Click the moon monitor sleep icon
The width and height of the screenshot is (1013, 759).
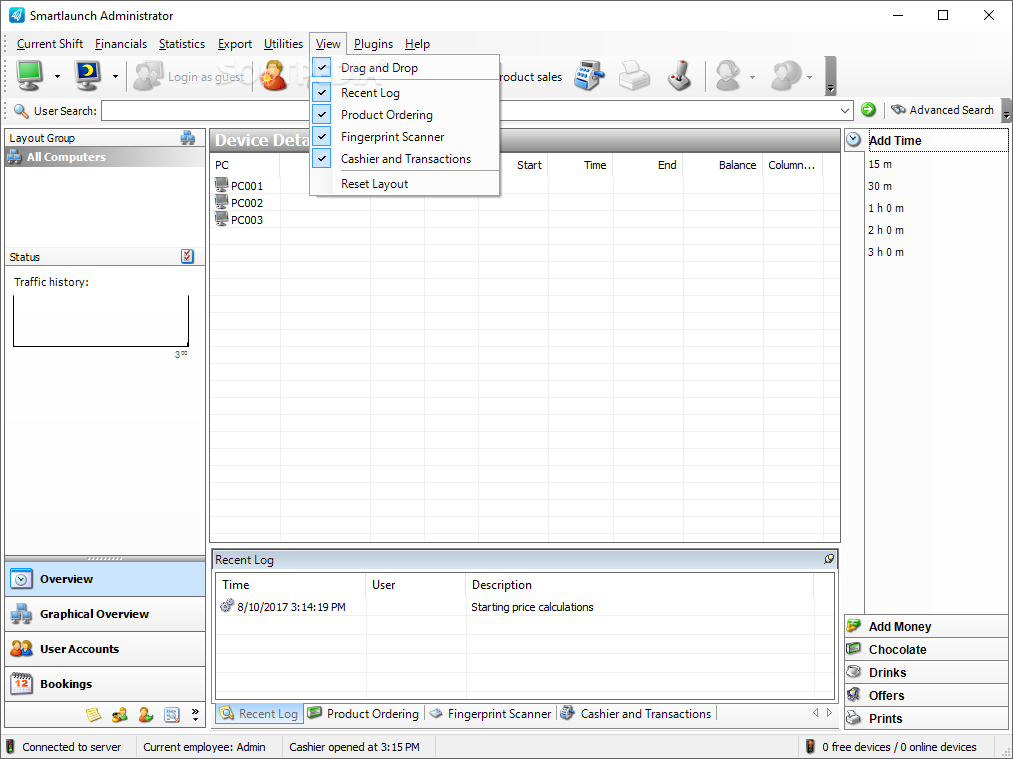tap(87, 76)
